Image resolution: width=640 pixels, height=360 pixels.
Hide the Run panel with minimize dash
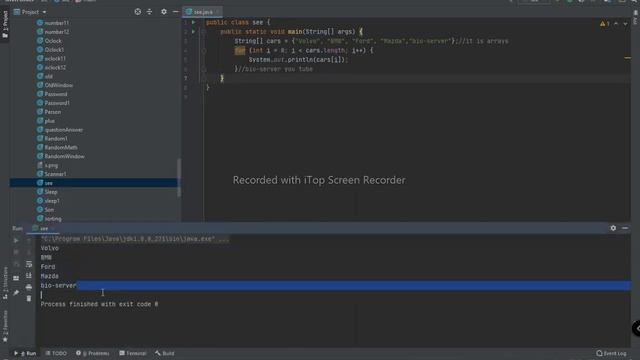coord(625,228)
